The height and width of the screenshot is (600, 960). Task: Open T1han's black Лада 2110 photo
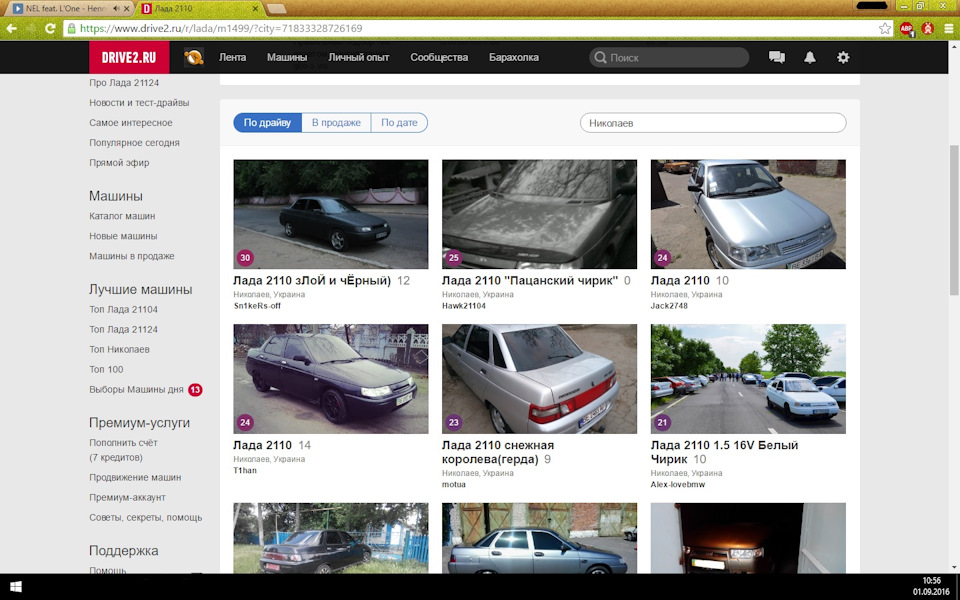[x=331, y=379]
